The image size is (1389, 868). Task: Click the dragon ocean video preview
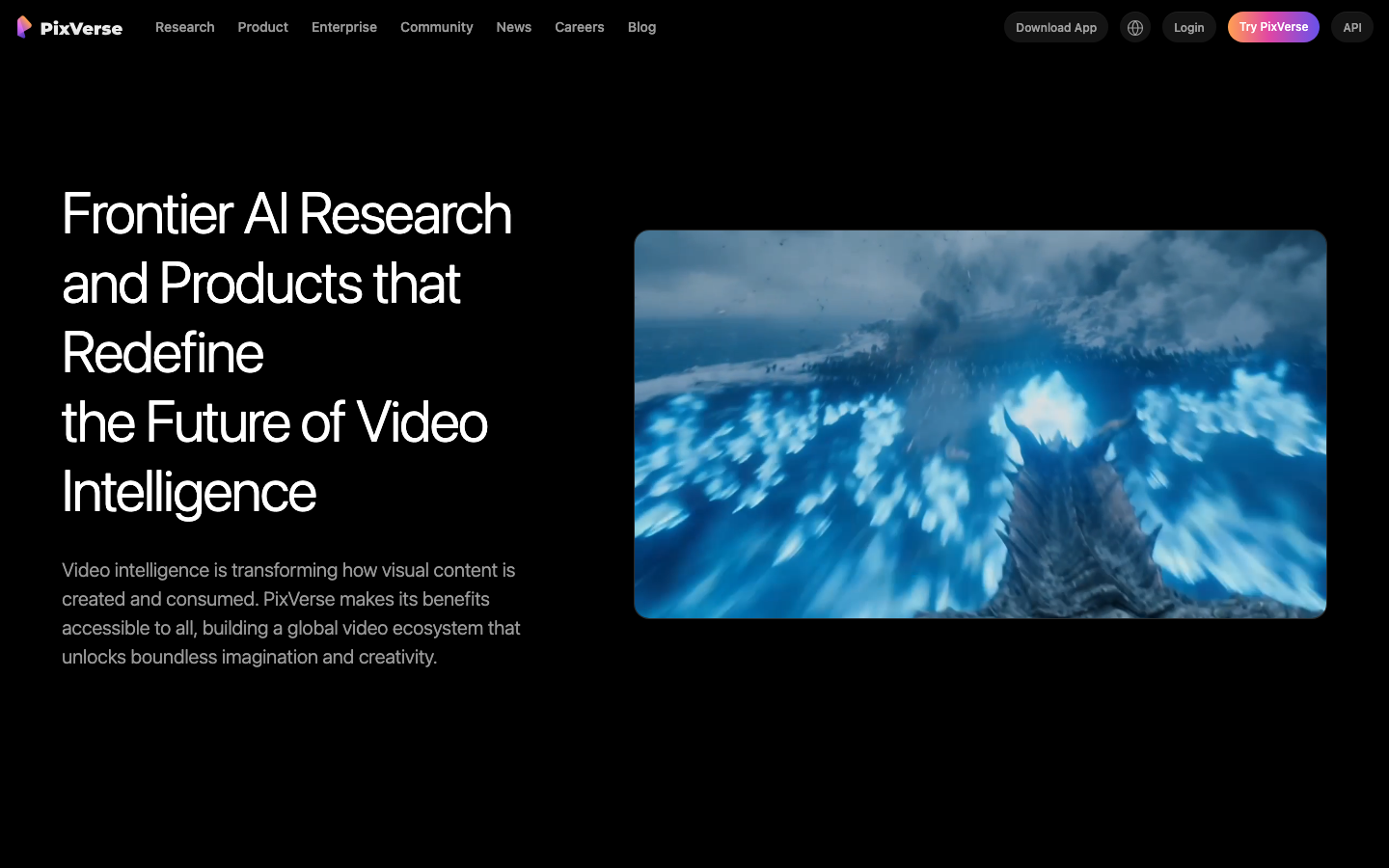coord(980,424)
